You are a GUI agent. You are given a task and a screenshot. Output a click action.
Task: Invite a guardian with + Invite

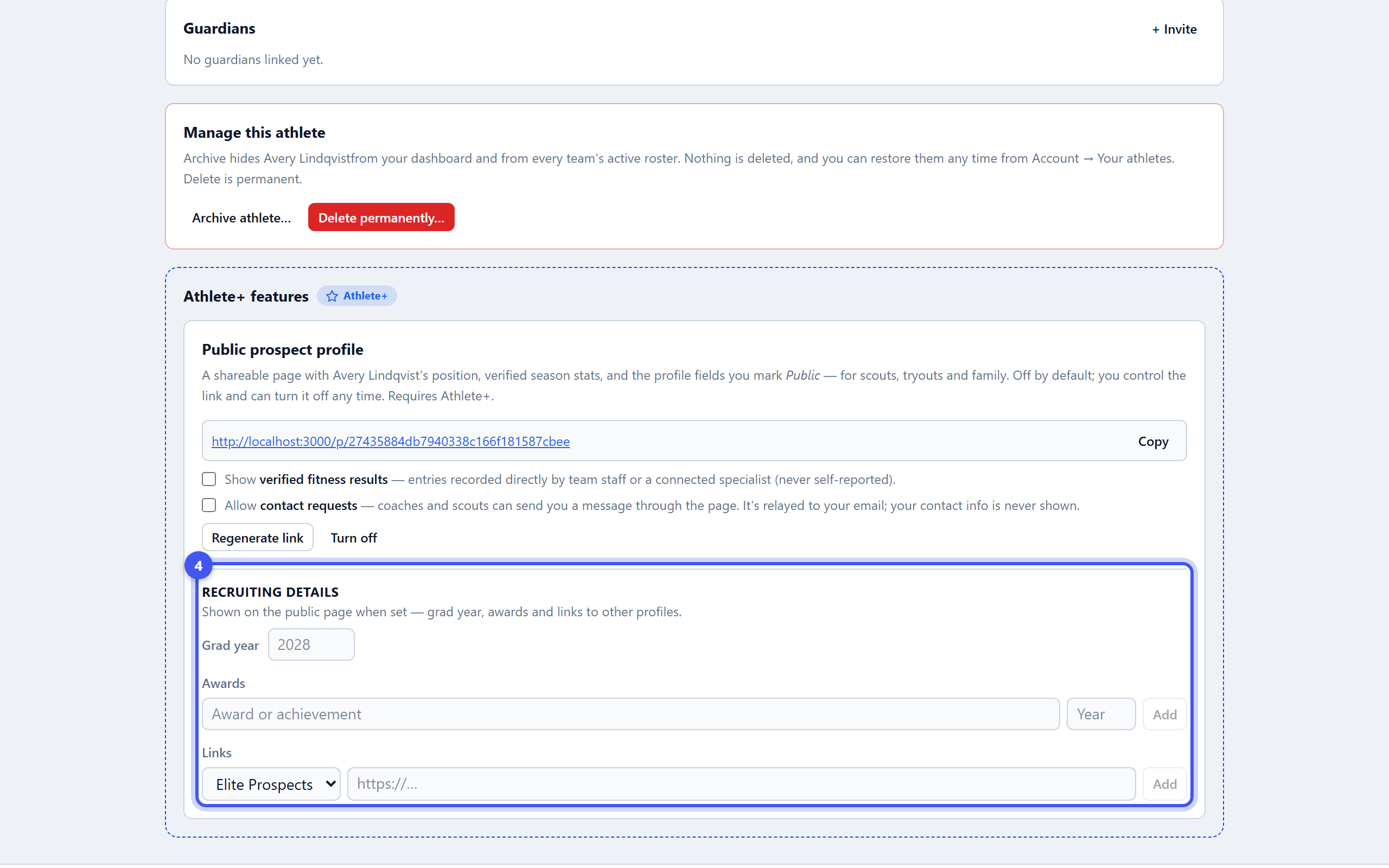click(1174, 29)
